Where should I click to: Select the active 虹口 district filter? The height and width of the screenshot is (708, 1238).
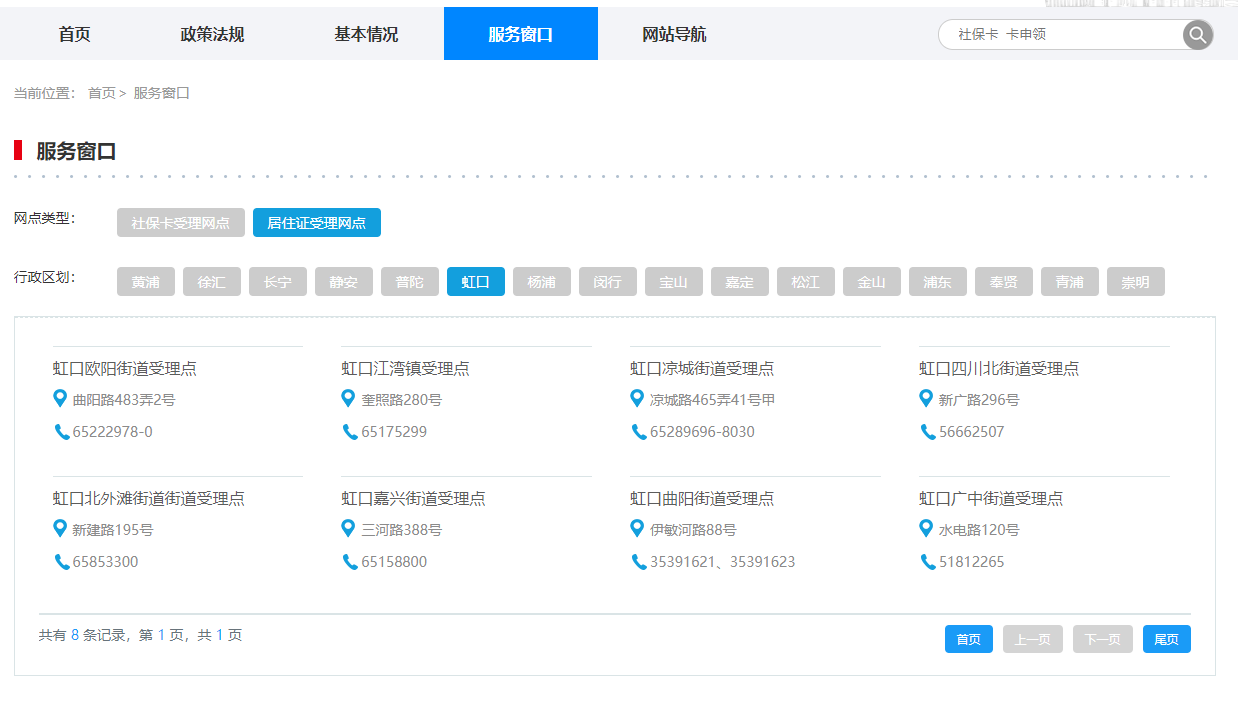[476, 282]
